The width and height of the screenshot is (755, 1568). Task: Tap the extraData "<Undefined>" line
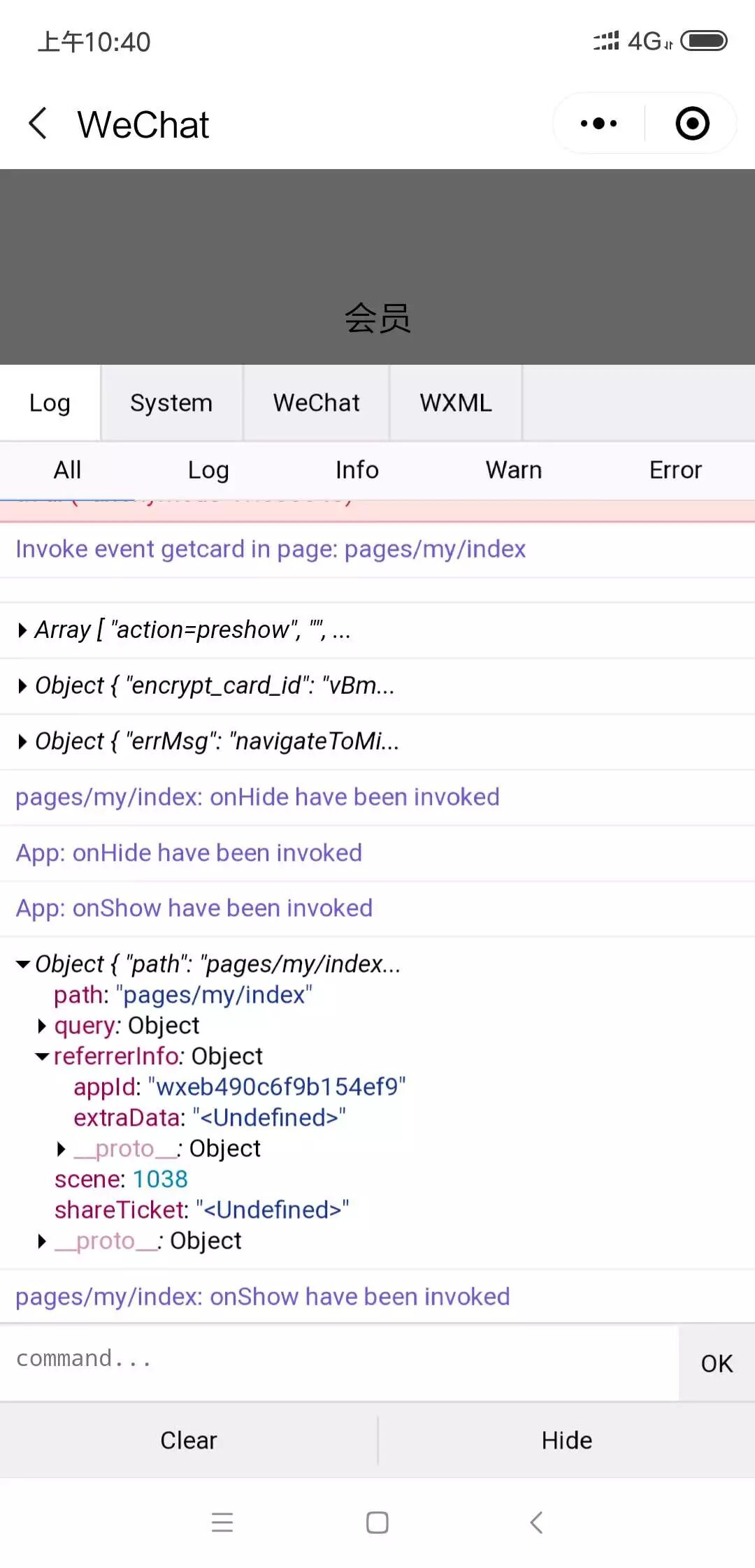210,1118
